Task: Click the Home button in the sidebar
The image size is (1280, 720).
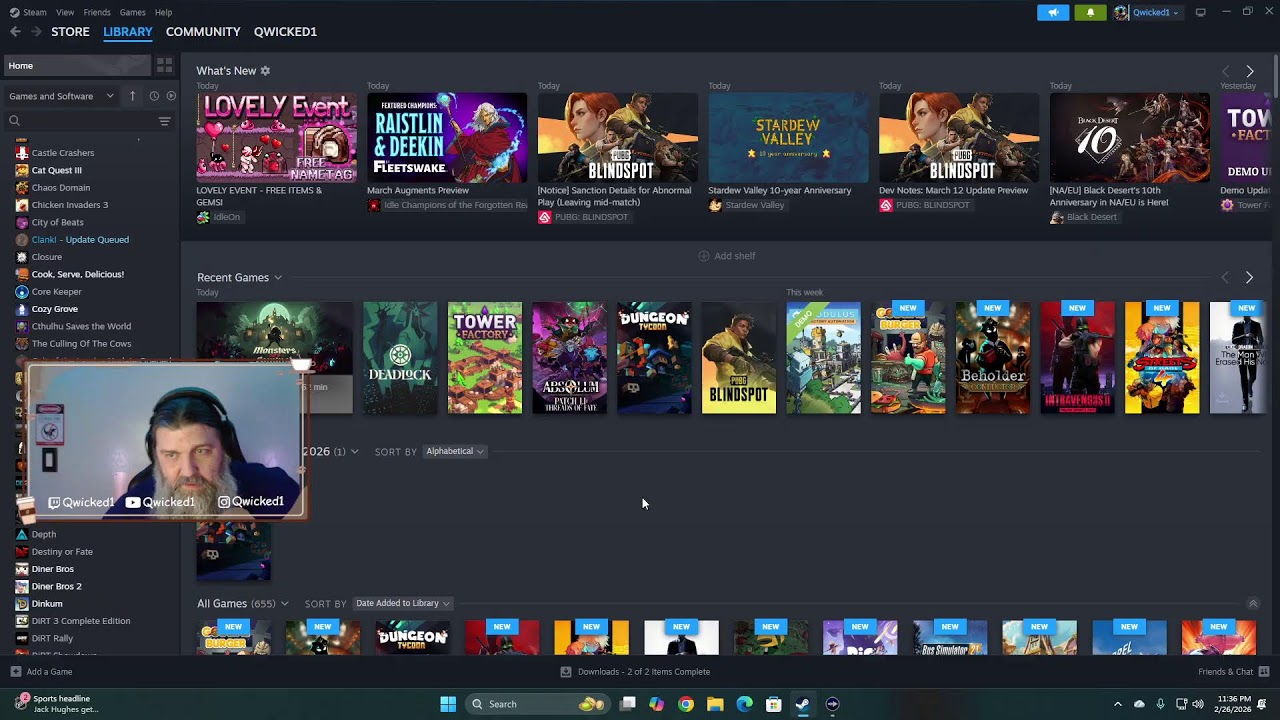Action: [x=76, y=66]
